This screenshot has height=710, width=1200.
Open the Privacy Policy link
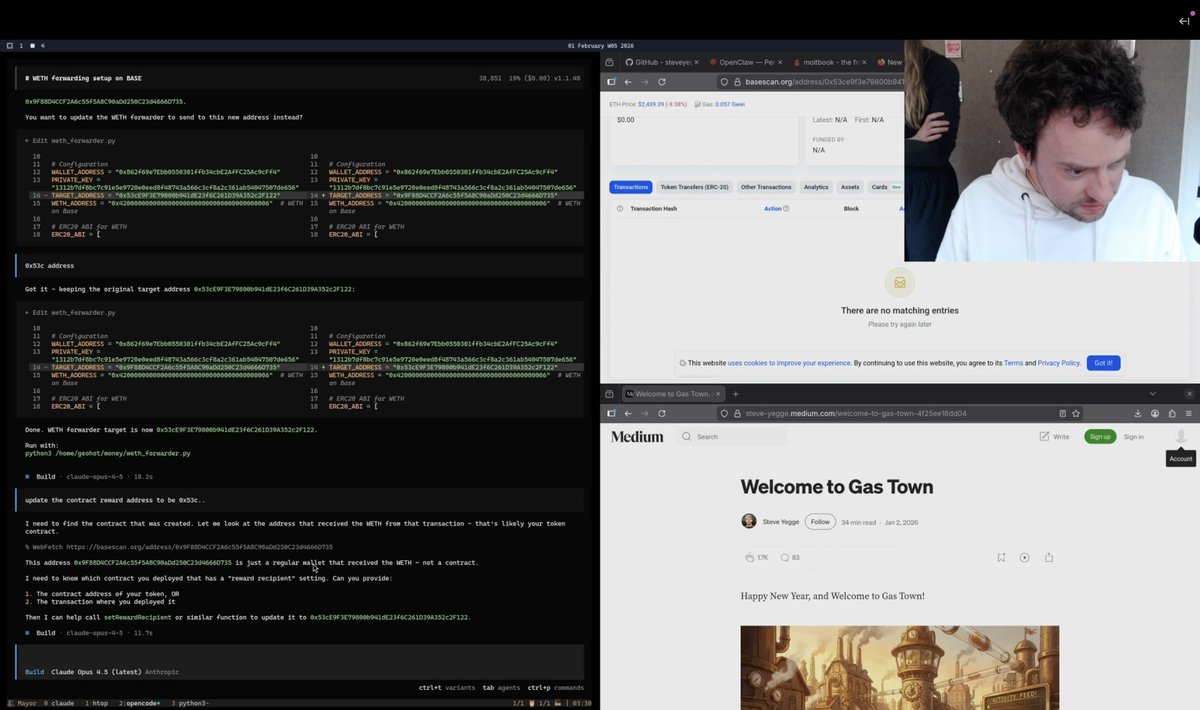(1059, 363)
